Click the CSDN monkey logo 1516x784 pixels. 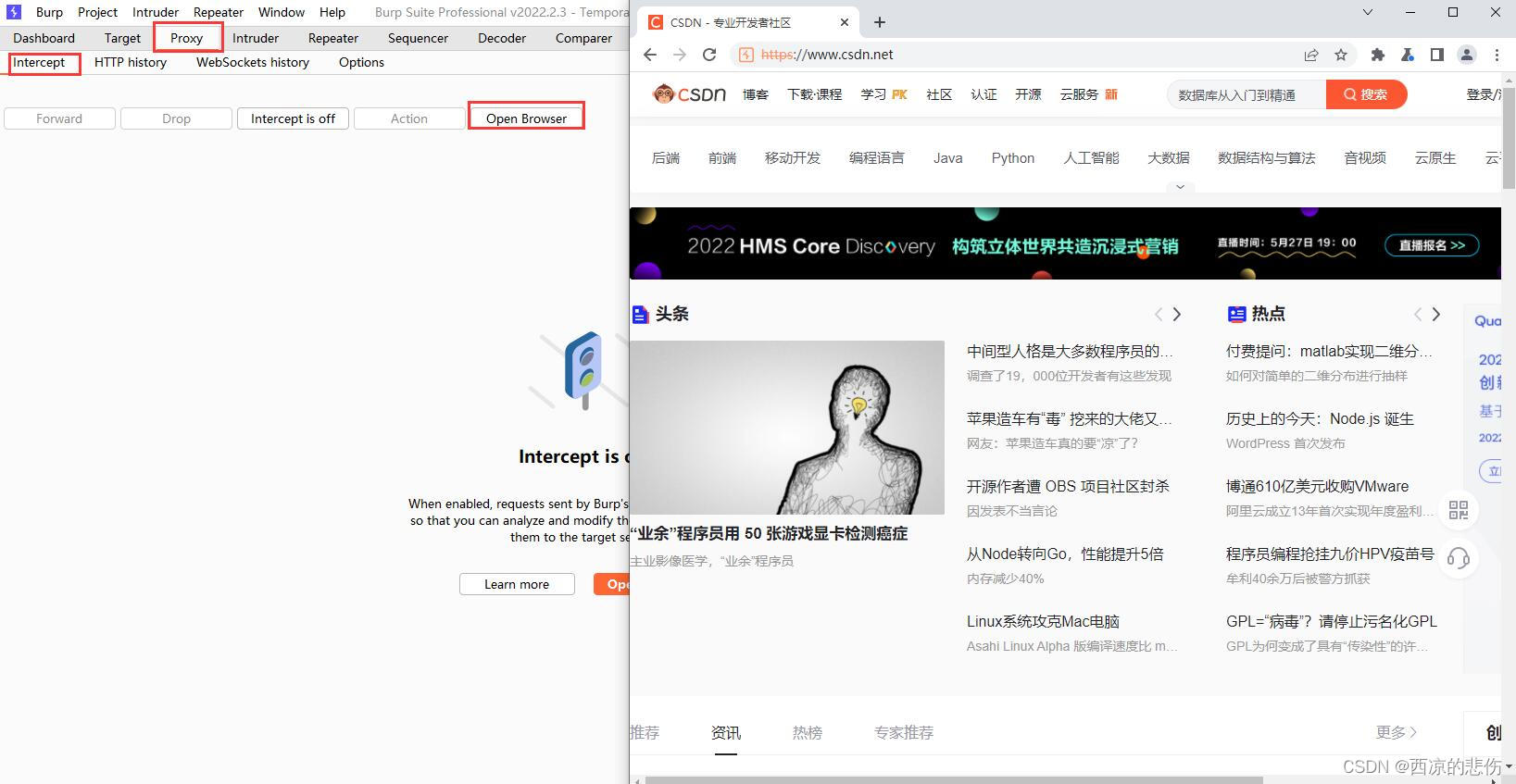point(690,93)
